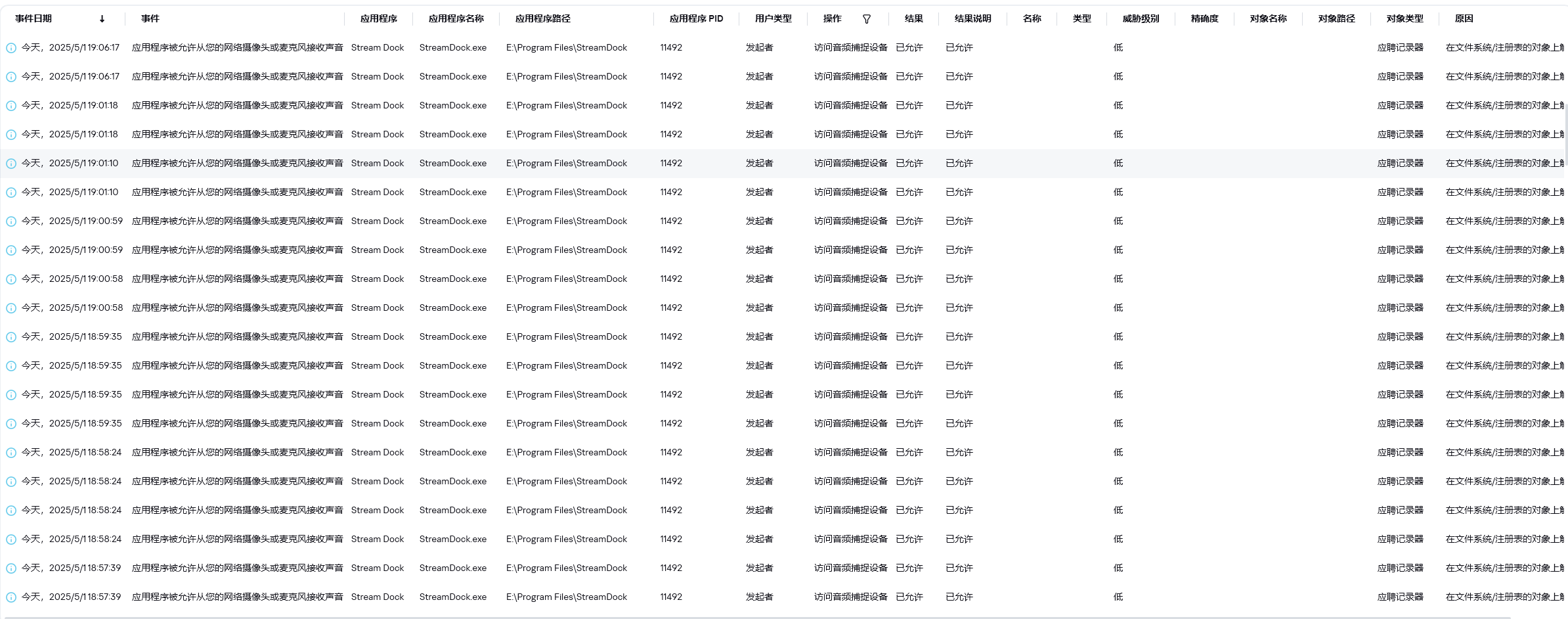Screen dimensions: 1568x619
Task: Click the 应用程序名称 column header
Action: click(456, 18)
